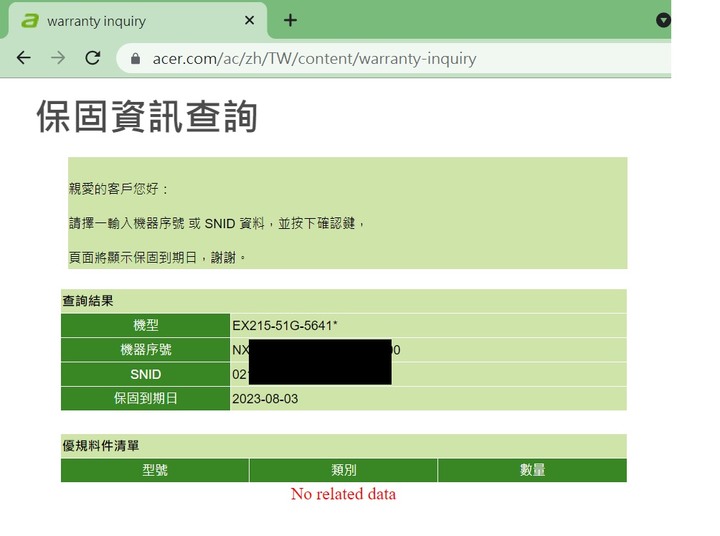The width and height of the screenshot is (720, 536).
Task: Focus the acer.com address bar URL
Action: coord(314,59)
